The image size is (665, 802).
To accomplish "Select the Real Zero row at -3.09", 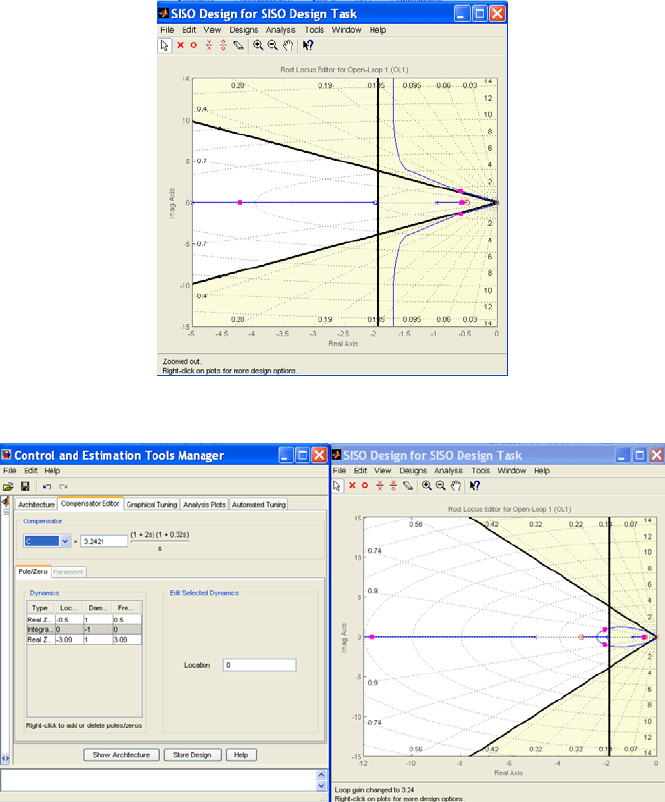I will pyautogui.click(x=84, y=640).
